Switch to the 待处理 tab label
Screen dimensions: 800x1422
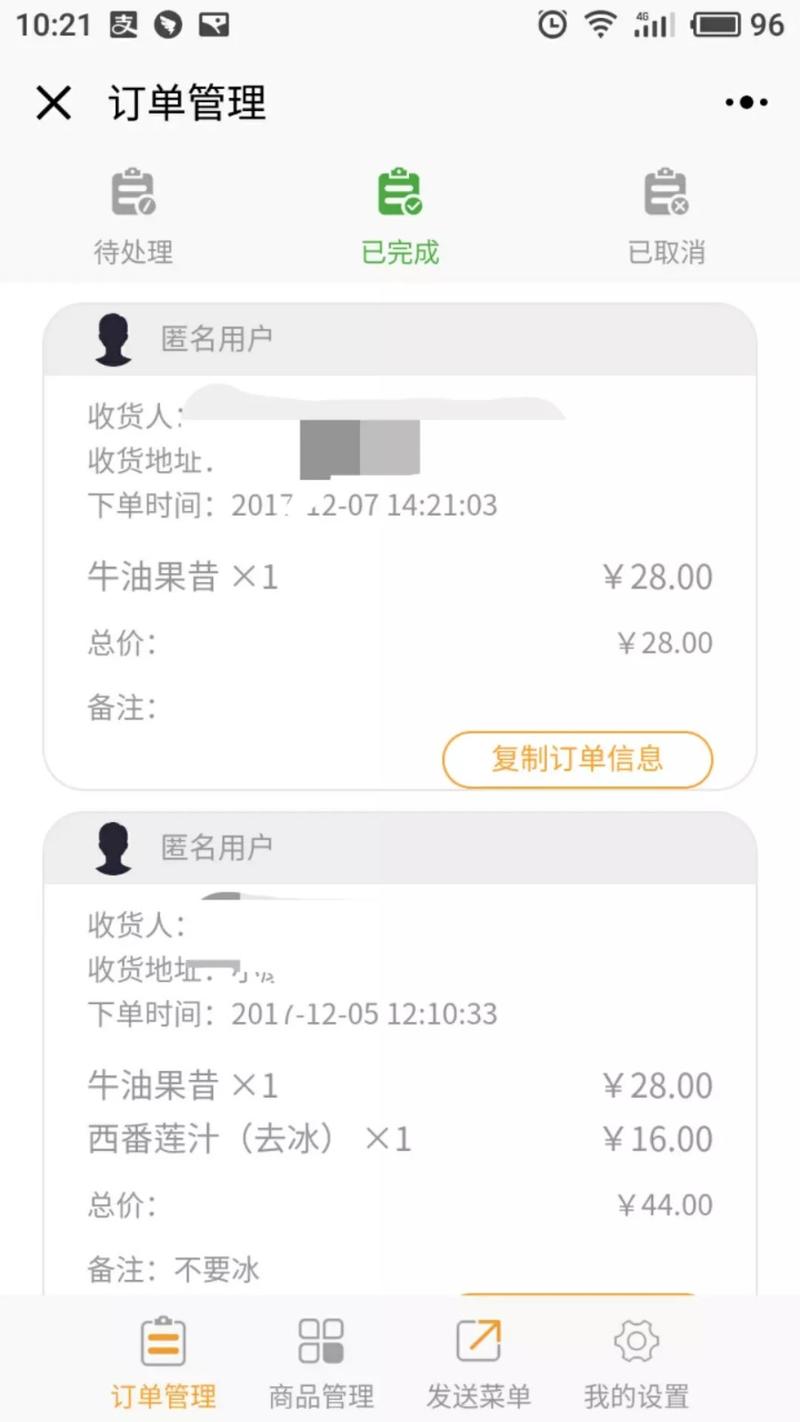tap(133, 252)
